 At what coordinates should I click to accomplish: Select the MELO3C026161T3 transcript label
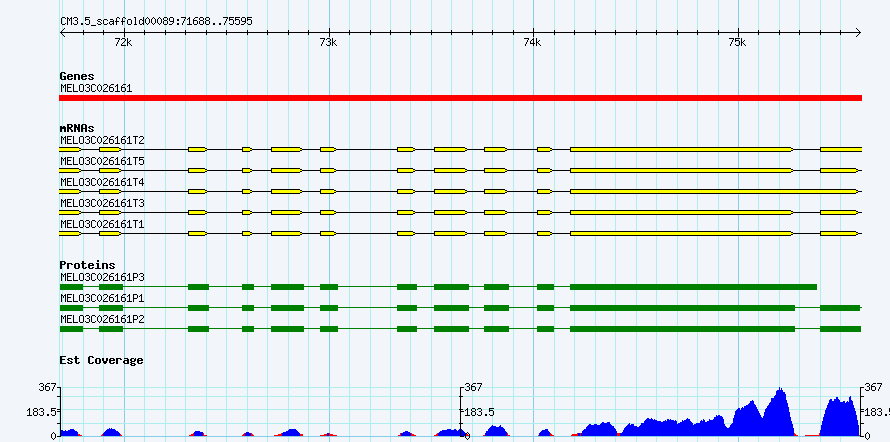click(x=102, y=203)
